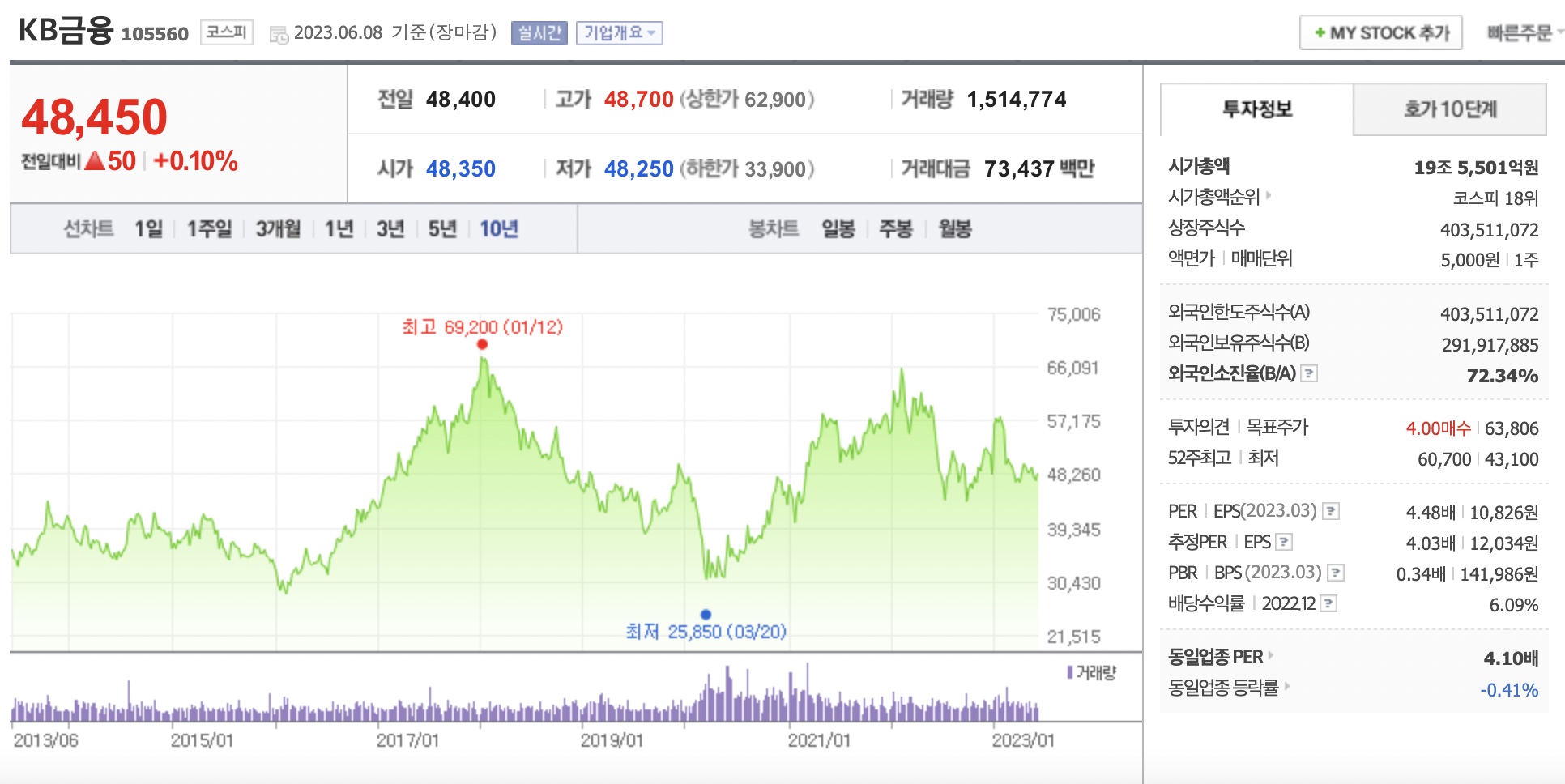Click the 2017/01 x-axis date label
1565x784 pixels.
(407, 740)
